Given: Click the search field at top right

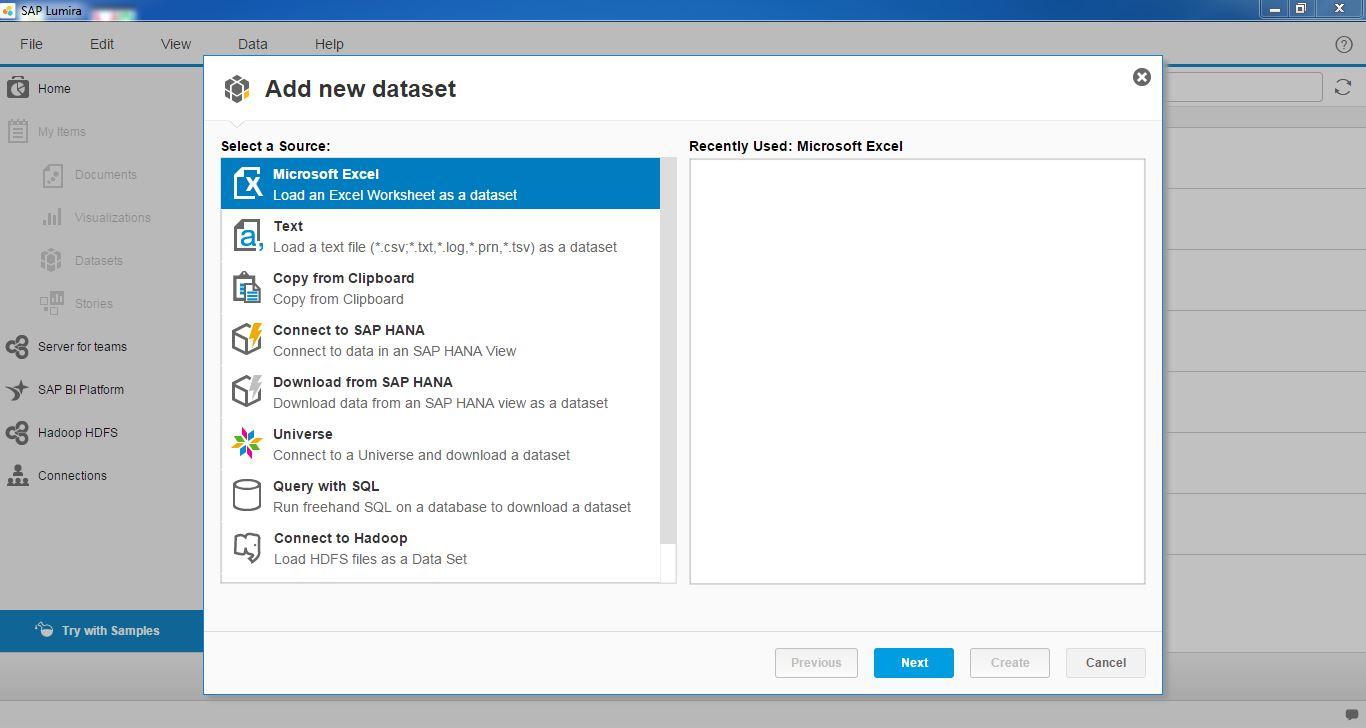Looking at the screenshot, I should pyautogui.click(x=1242, y=87).
